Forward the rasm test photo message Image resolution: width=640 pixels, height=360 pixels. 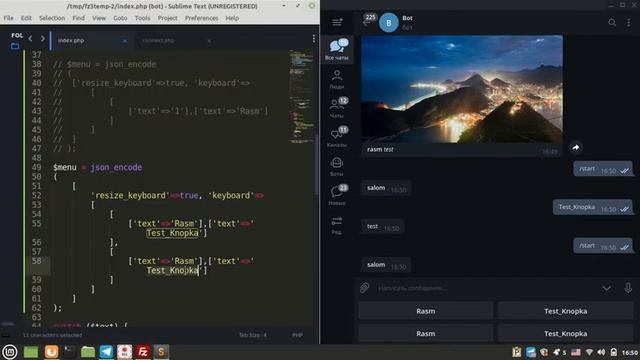pyautogui.click(x=576, y=148)
